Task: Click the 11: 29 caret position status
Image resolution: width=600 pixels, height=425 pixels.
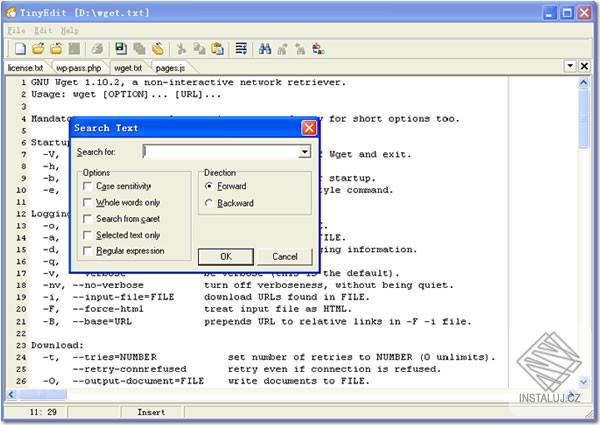Action: (x=43, y=412)
